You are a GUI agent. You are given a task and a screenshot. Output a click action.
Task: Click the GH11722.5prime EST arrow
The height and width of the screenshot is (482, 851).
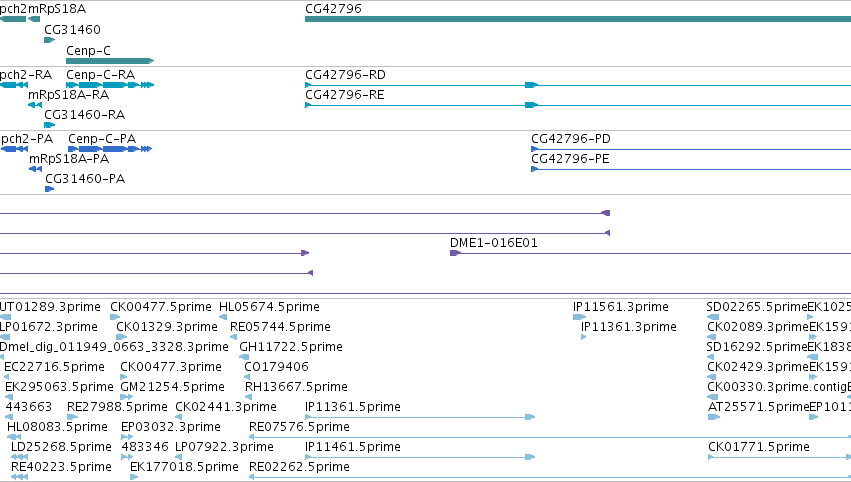click(x=244, y=357)
